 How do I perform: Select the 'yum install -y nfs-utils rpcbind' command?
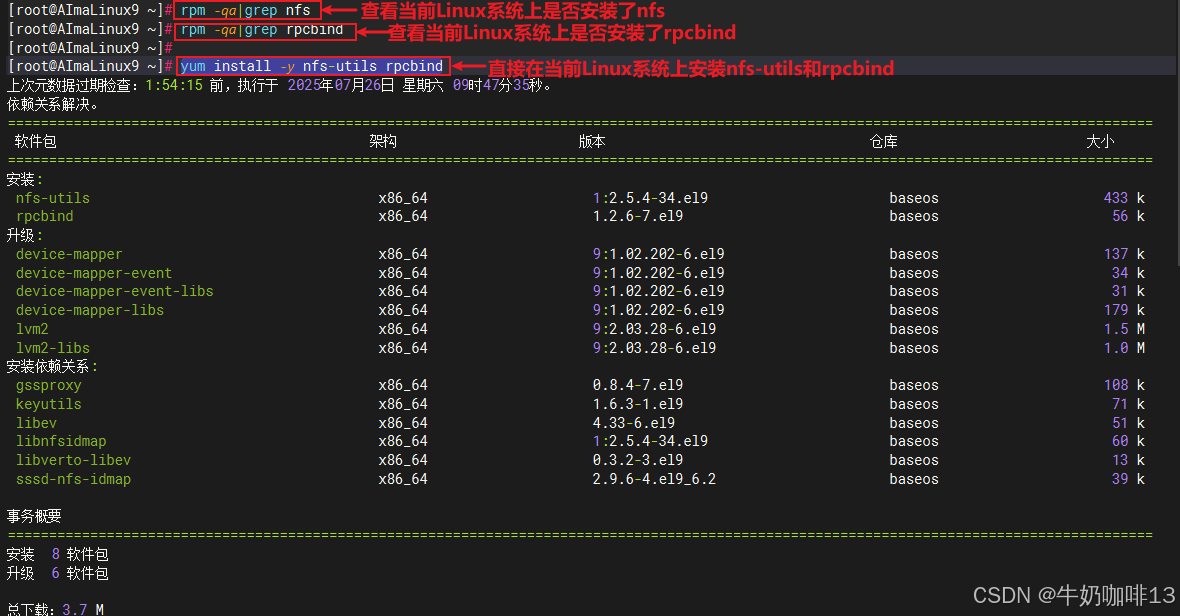[312, 66]
